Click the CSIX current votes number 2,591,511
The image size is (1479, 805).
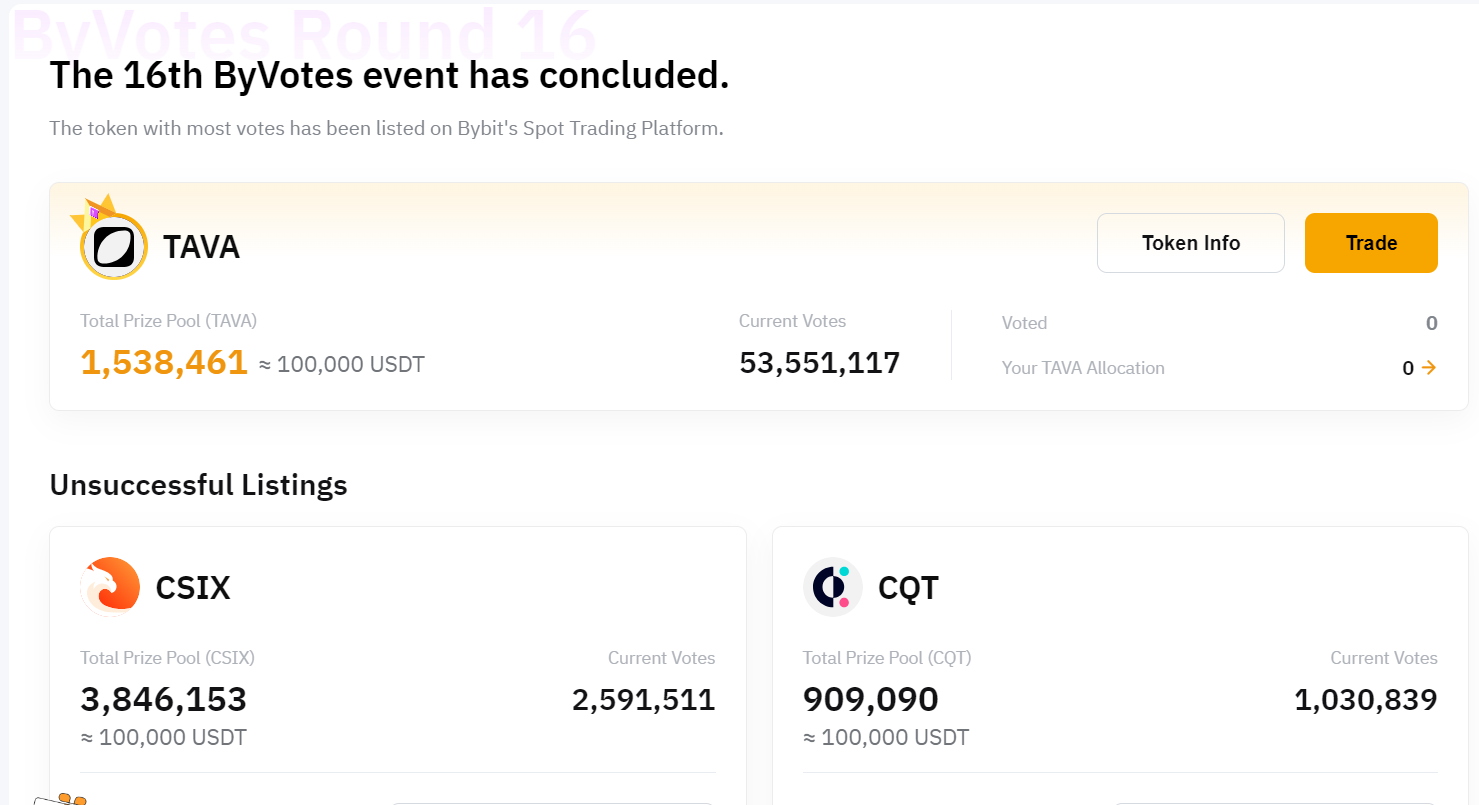(643, 699)
